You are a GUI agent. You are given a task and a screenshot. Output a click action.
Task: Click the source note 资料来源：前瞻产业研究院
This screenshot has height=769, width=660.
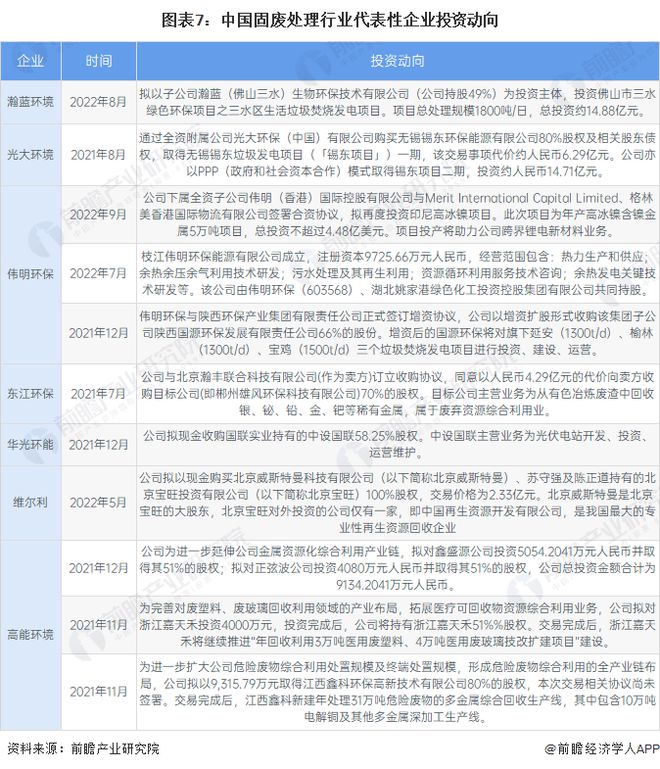pyautogui.click(x=84, y=749)
